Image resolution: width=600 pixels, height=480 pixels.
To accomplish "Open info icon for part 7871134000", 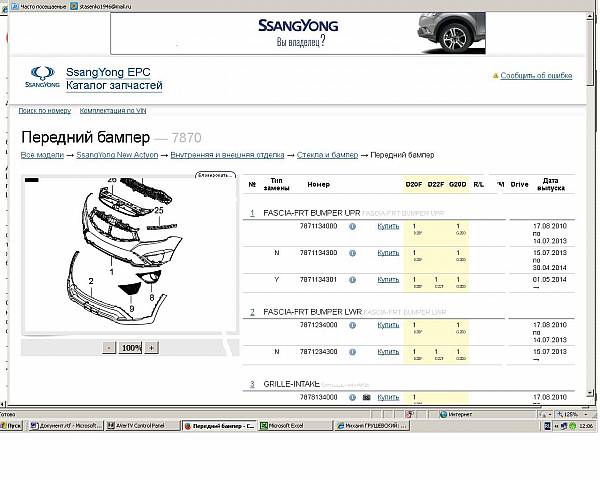I will click(x=352, y=227).
